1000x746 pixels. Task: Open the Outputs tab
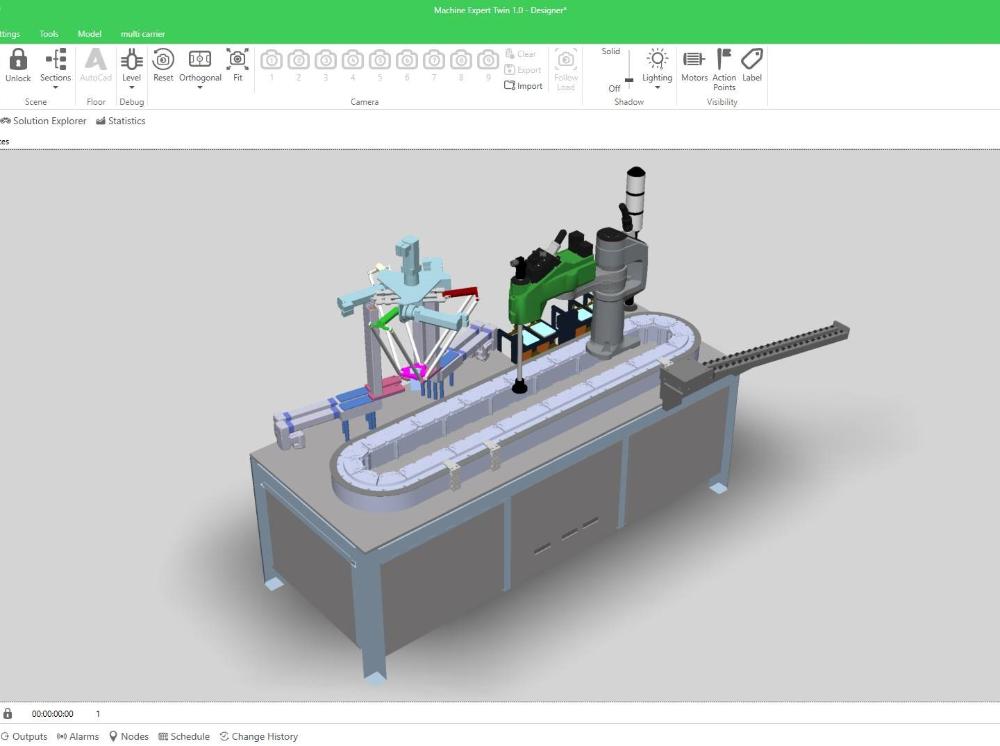click(24, 736)
